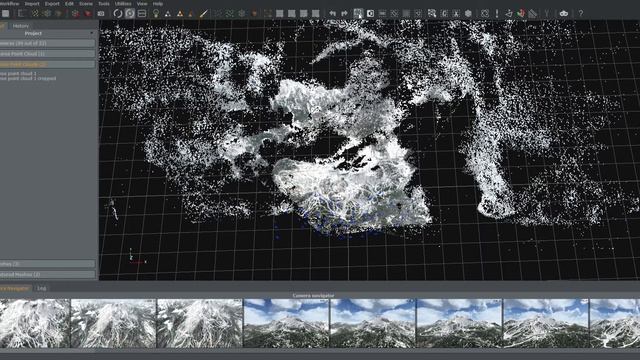Image resolution: width=640 pixels, height=360 pixels.
Task: Click the red and green axis icon
Action: click(521, 13)
